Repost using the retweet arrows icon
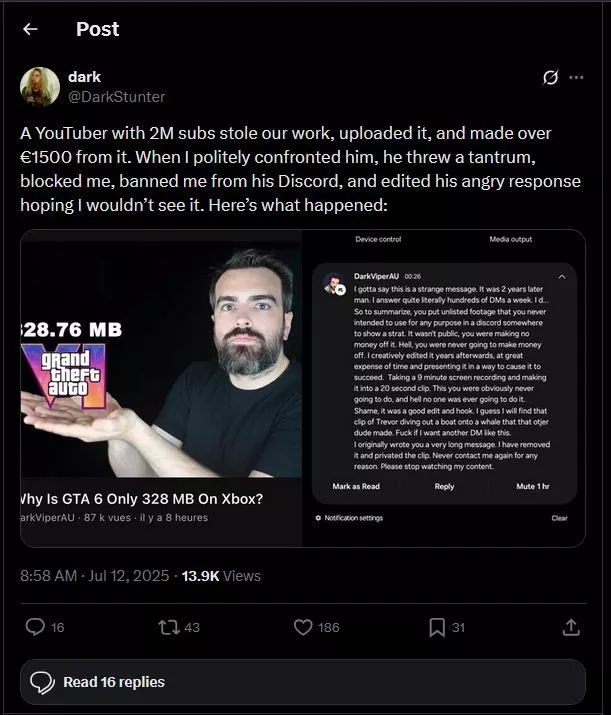611x715 pixels. tap(169, 627)
